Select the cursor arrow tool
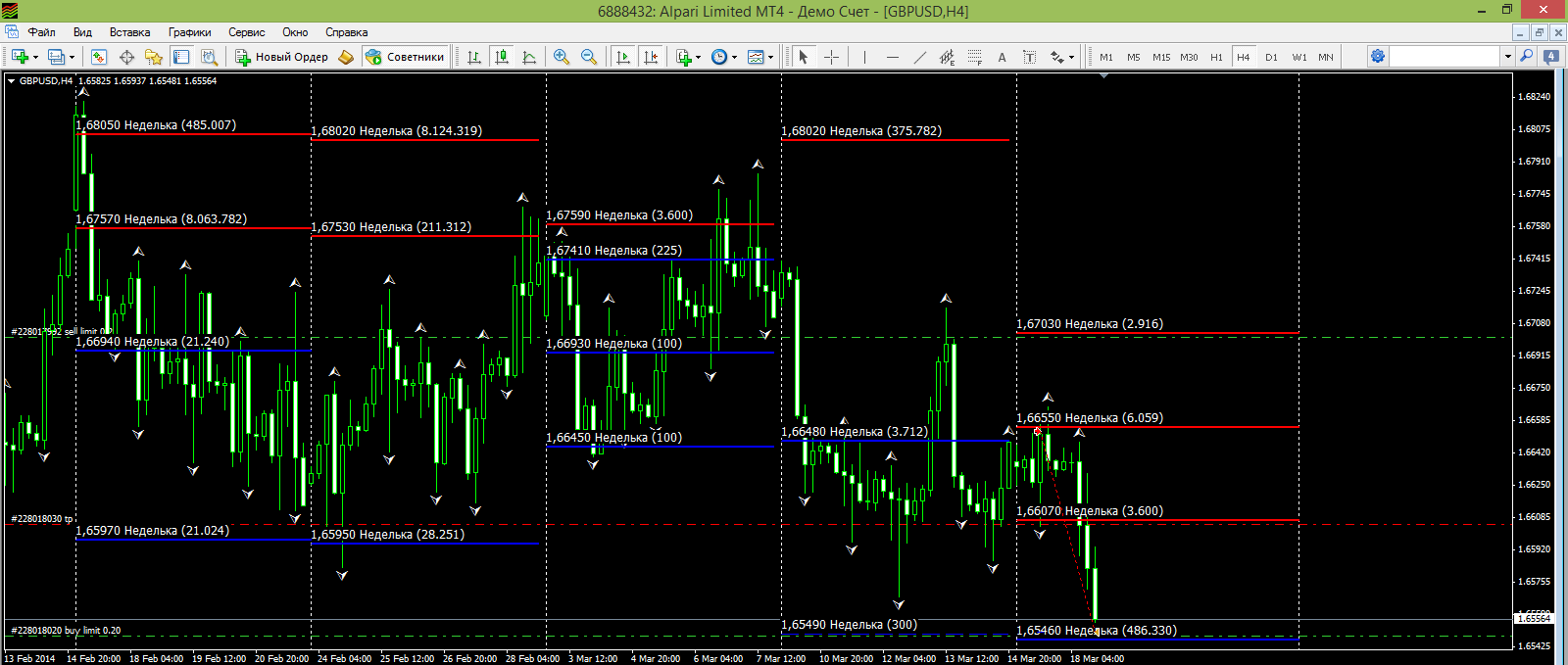 [804, 57]
